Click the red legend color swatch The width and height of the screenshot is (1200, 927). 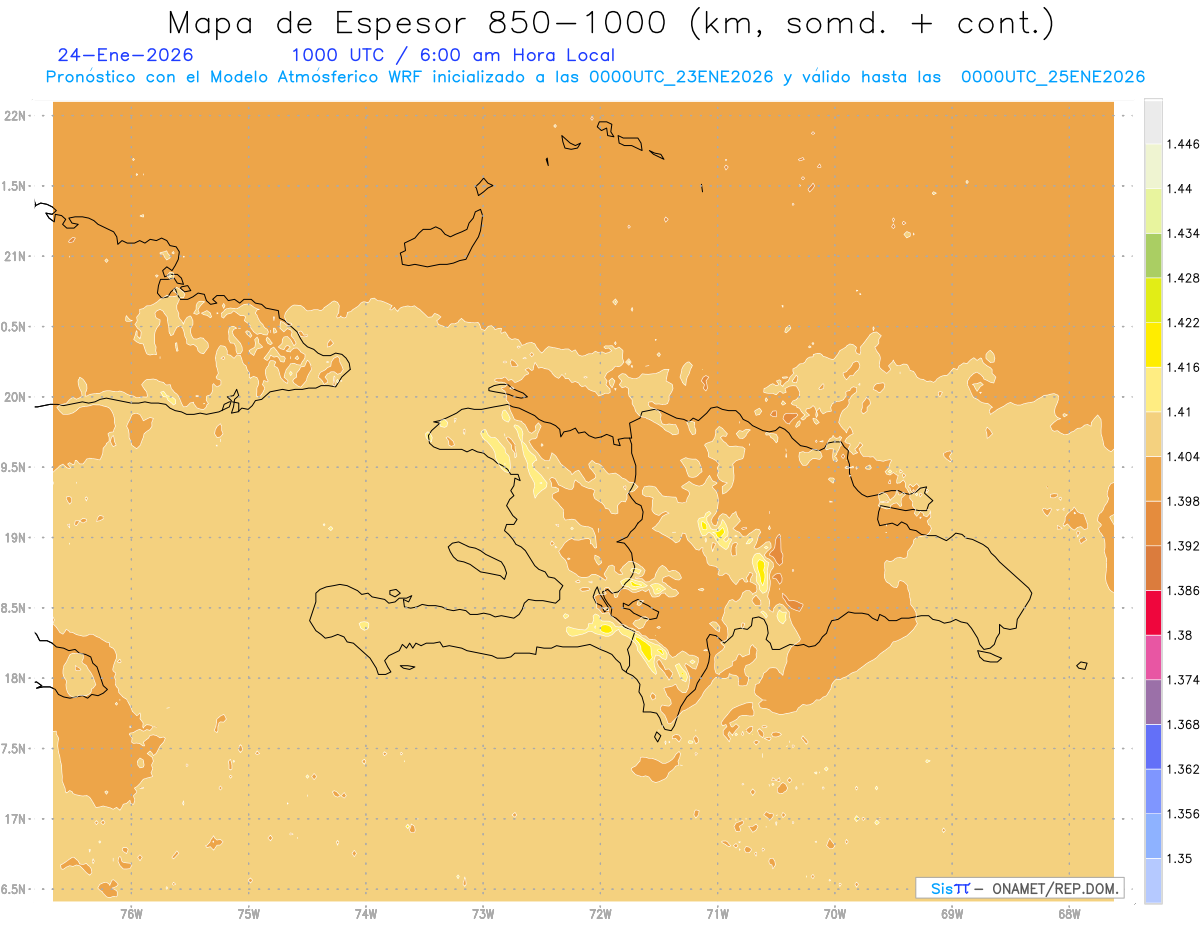pos(1153,613)
